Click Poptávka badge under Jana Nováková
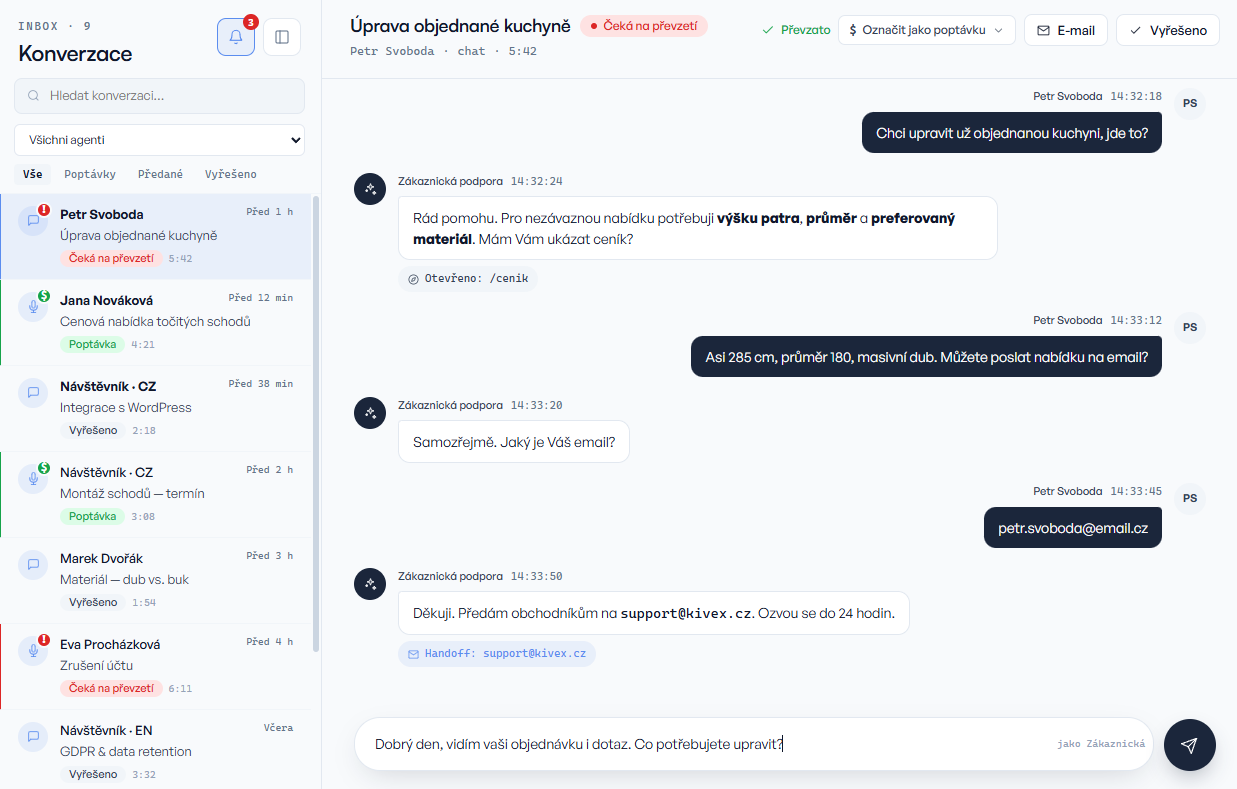 pos(92,344)
